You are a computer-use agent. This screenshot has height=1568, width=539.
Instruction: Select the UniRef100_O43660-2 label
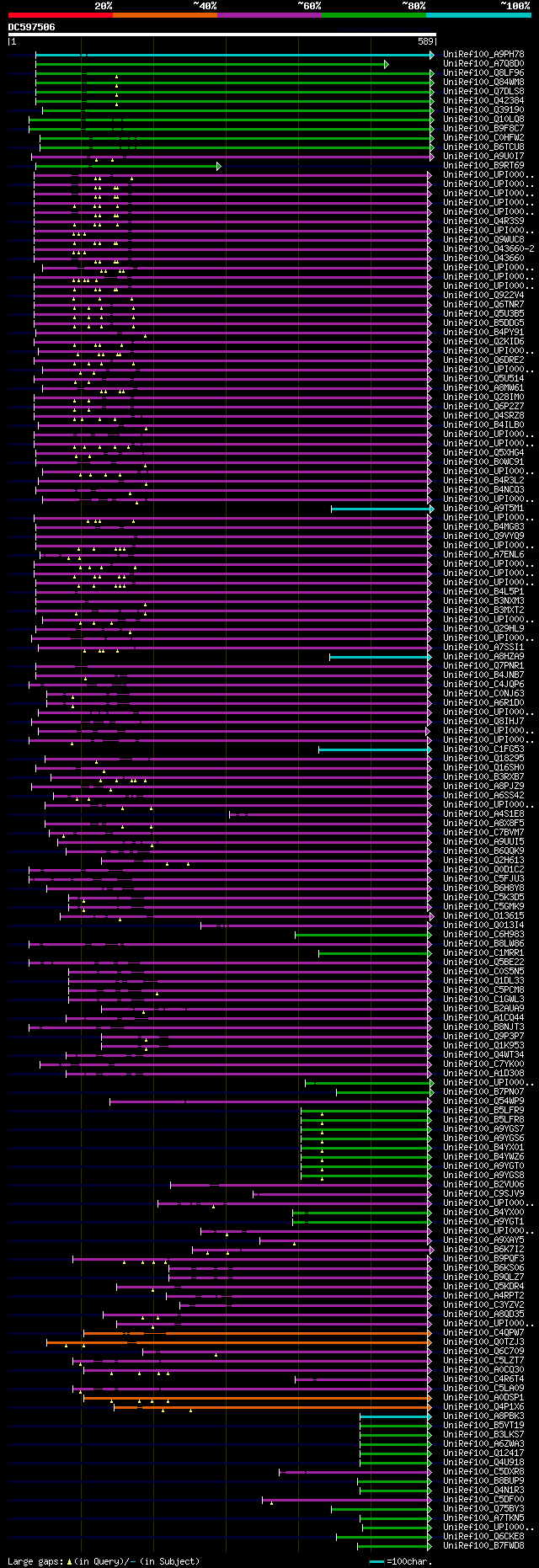(488, 248)
